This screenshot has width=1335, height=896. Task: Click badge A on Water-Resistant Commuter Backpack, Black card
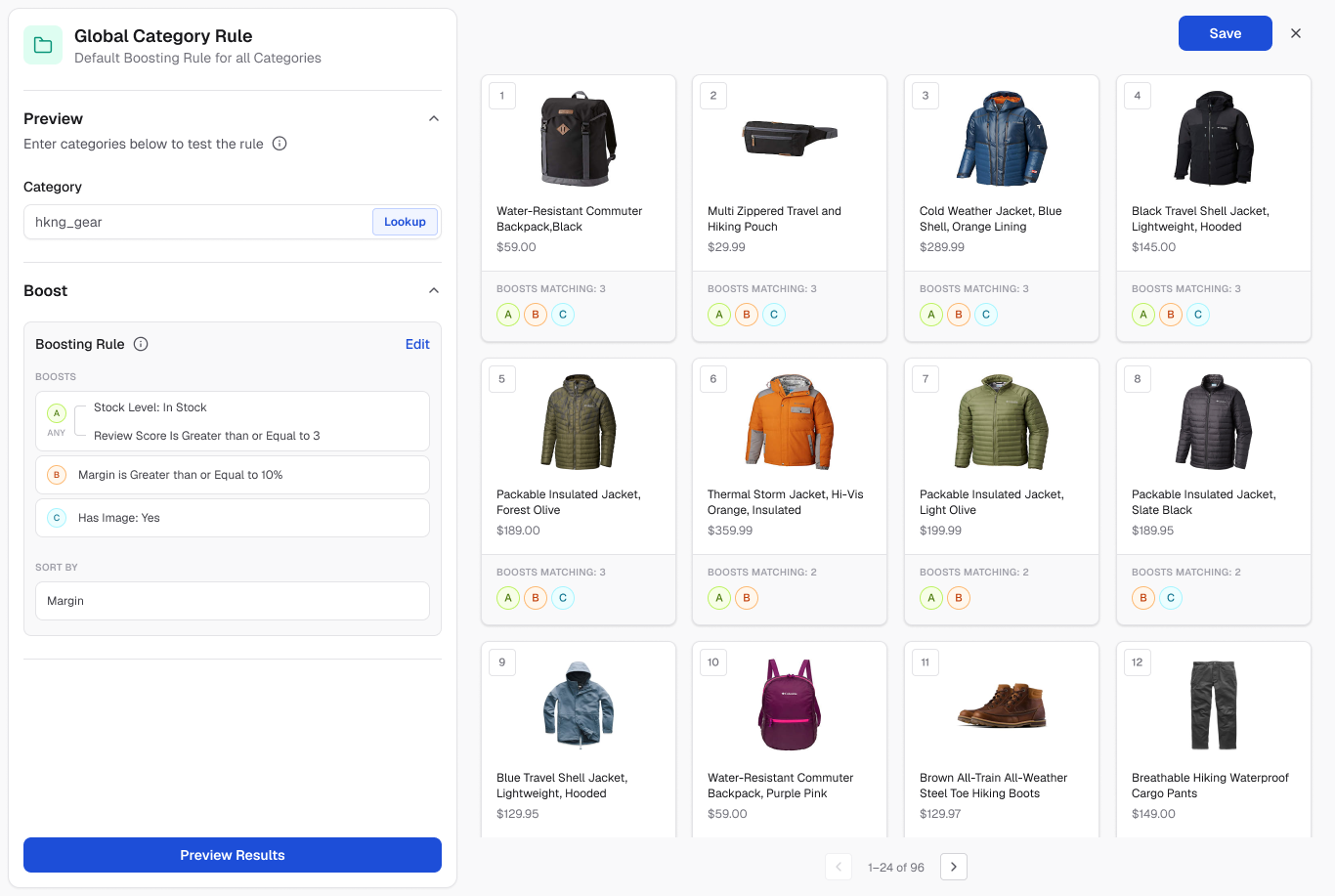(x=508, y=315)
